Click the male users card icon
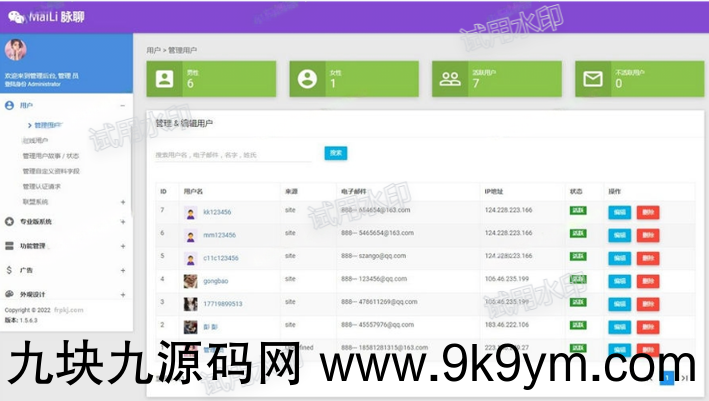The height and width of the screenshot is (401, 709). (164, 79)
